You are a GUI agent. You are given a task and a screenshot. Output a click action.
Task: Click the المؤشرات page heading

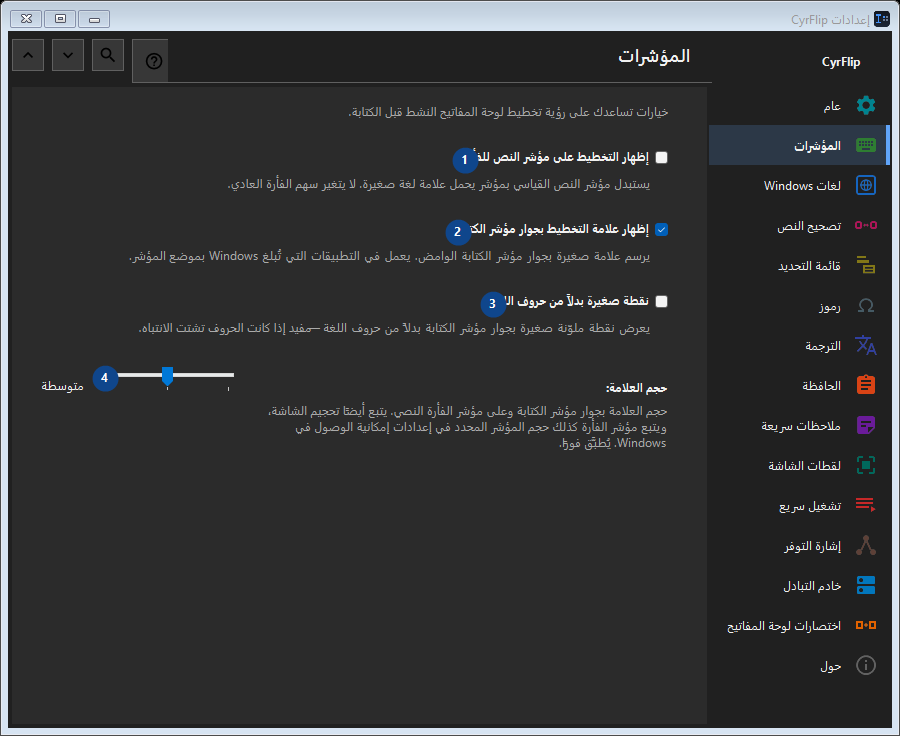tap(654, 56)
